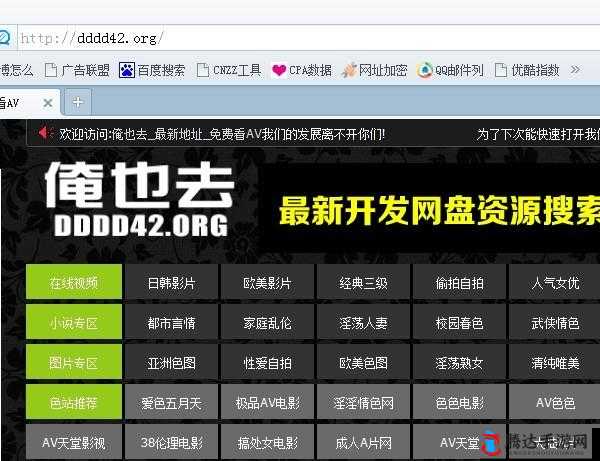Select the green 图片专区 category
This screenshot has width=600, height=461.
coord(74,362)
